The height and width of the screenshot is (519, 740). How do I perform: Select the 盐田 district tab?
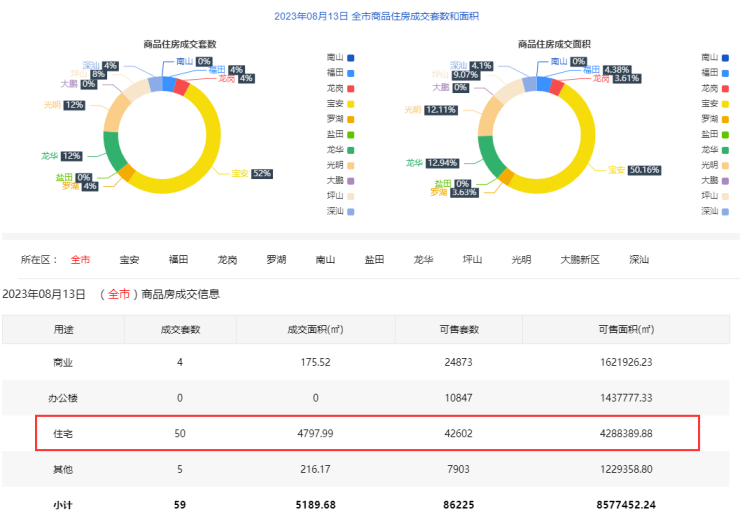[x=374, y=260]
